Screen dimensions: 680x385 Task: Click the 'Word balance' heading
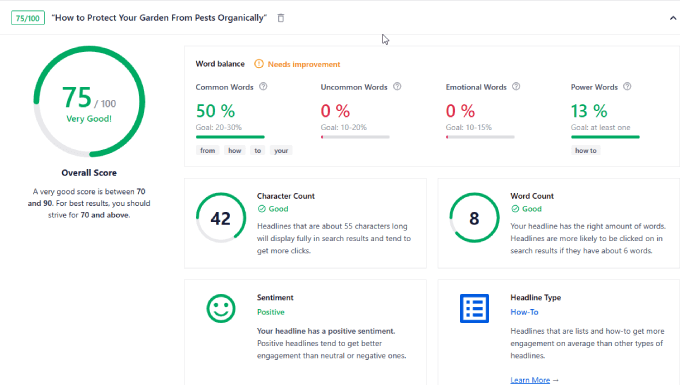click(220, 64)
